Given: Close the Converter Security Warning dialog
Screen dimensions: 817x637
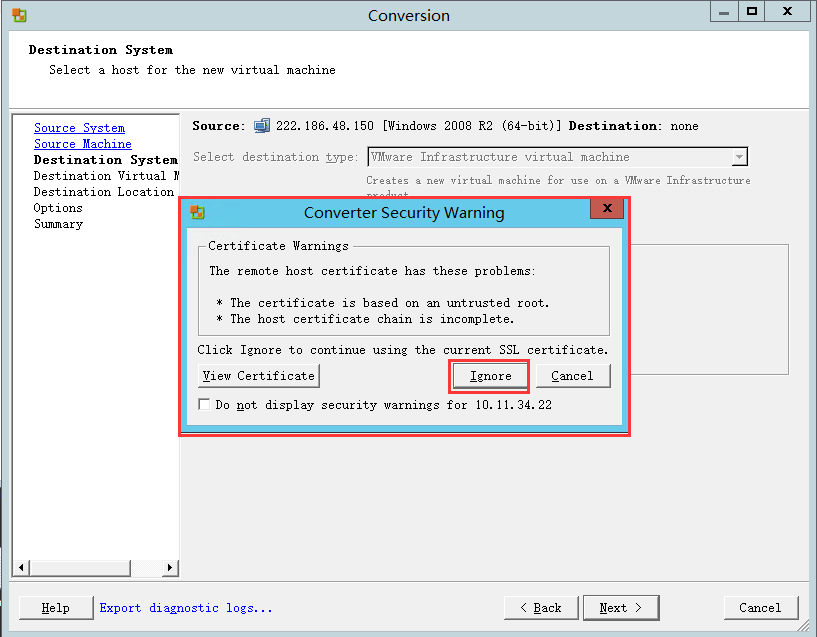Looking at the screenshot, I should click(x=607, y=208).
